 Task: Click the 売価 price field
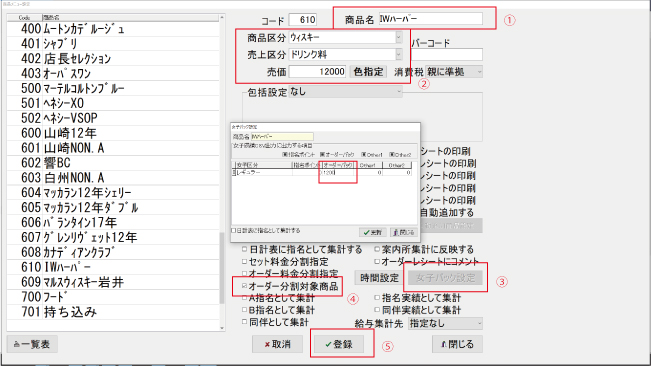click(317, 72)
